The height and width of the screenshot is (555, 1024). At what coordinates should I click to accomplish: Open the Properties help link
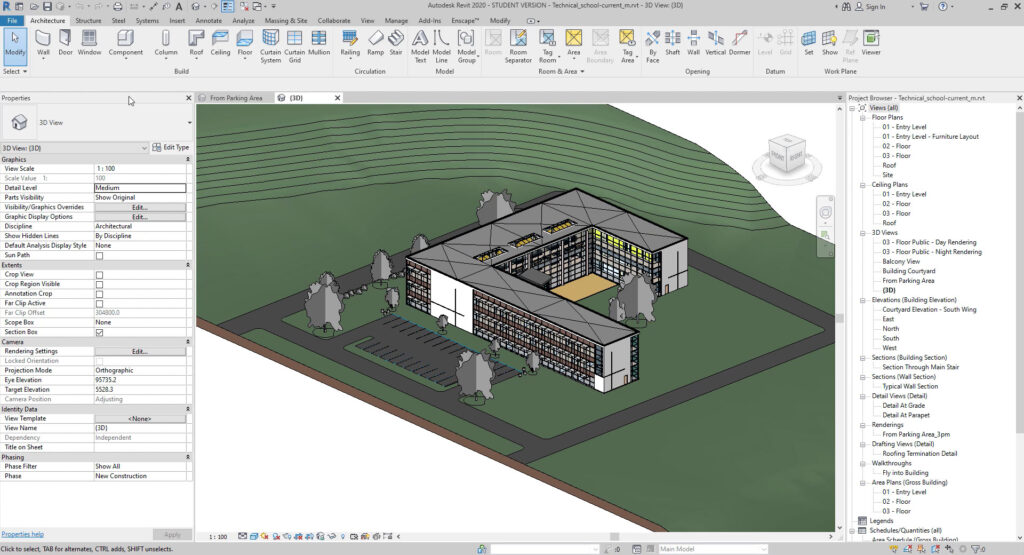tap(23, 534)
